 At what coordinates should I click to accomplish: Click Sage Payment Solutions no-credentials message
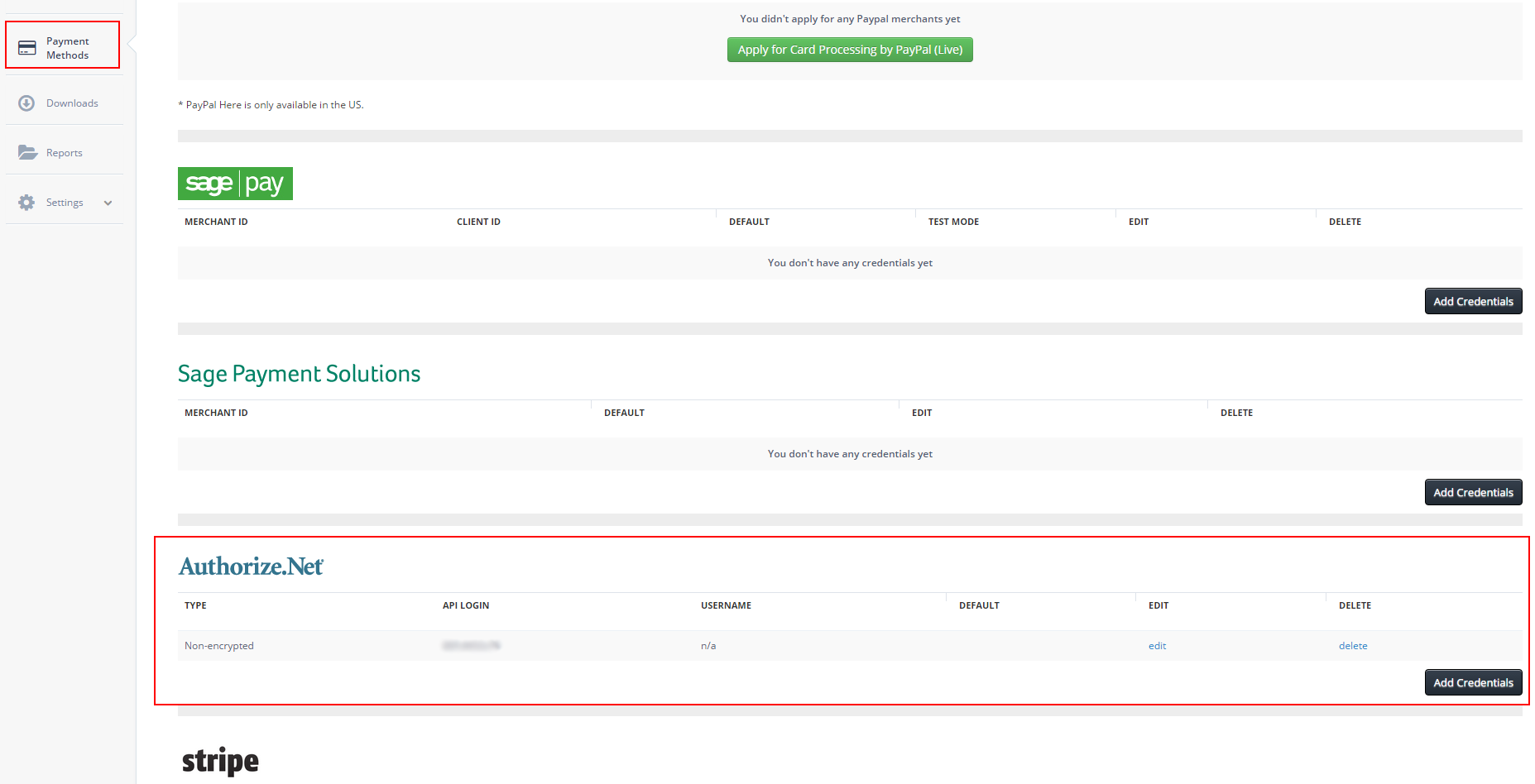pyautogui.click(x=850, y=454)
